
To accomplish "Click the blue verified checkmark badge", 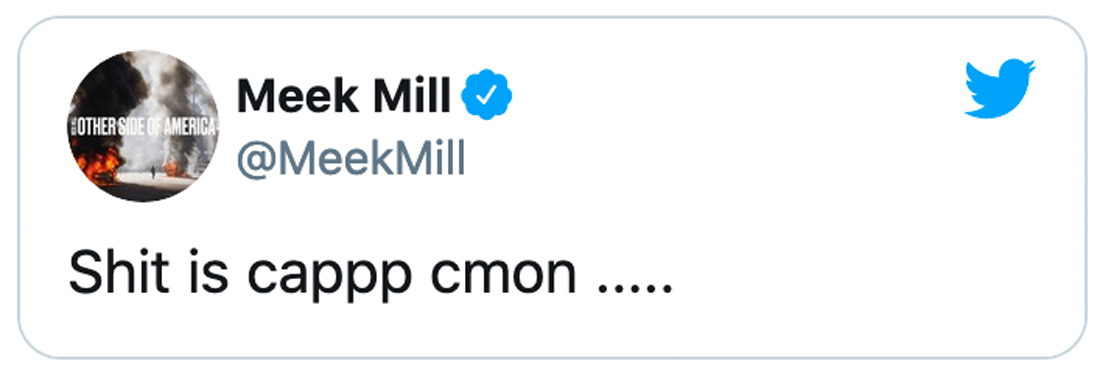I will [x=487, y=95].
